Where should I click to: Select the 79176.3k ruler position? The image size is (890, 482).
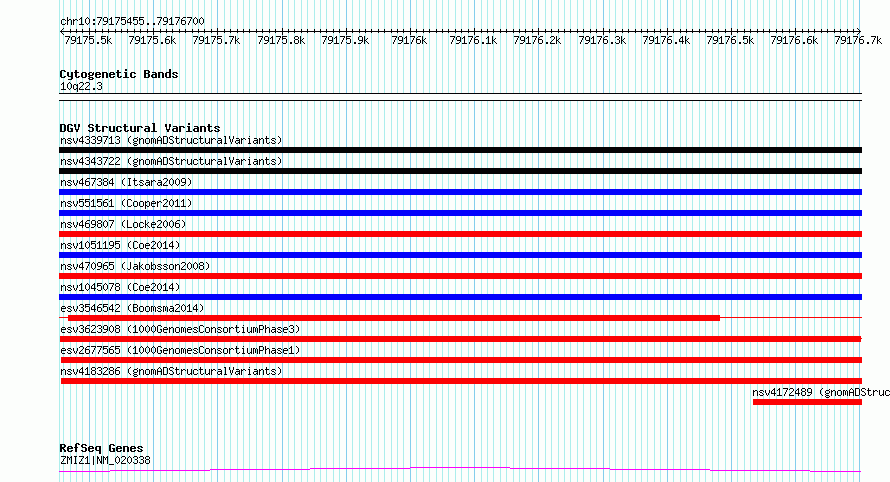pyautogui.click(x=602, y=40)
